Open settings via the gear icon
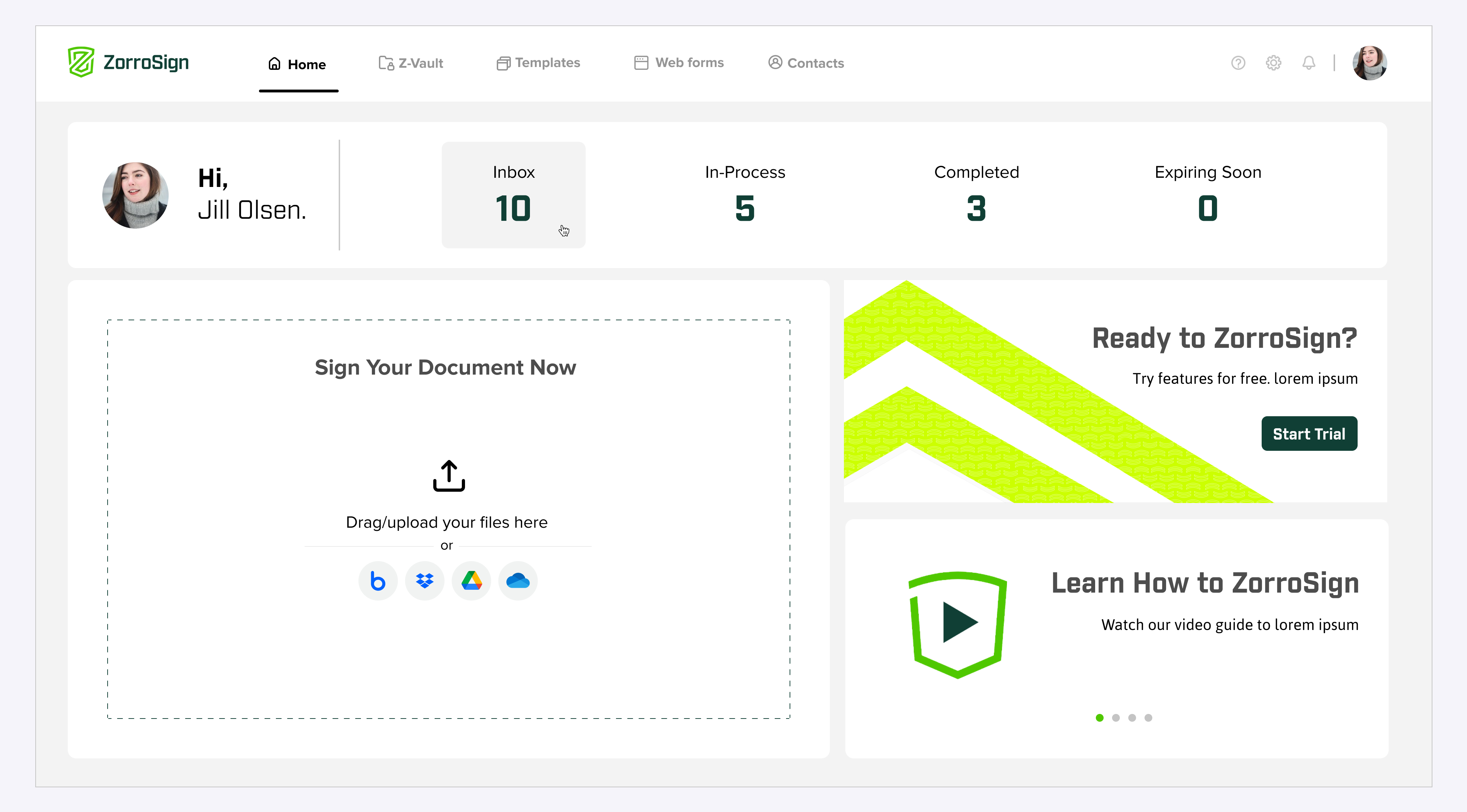This screenshot has height=812, width=1467. [1273, 63]
